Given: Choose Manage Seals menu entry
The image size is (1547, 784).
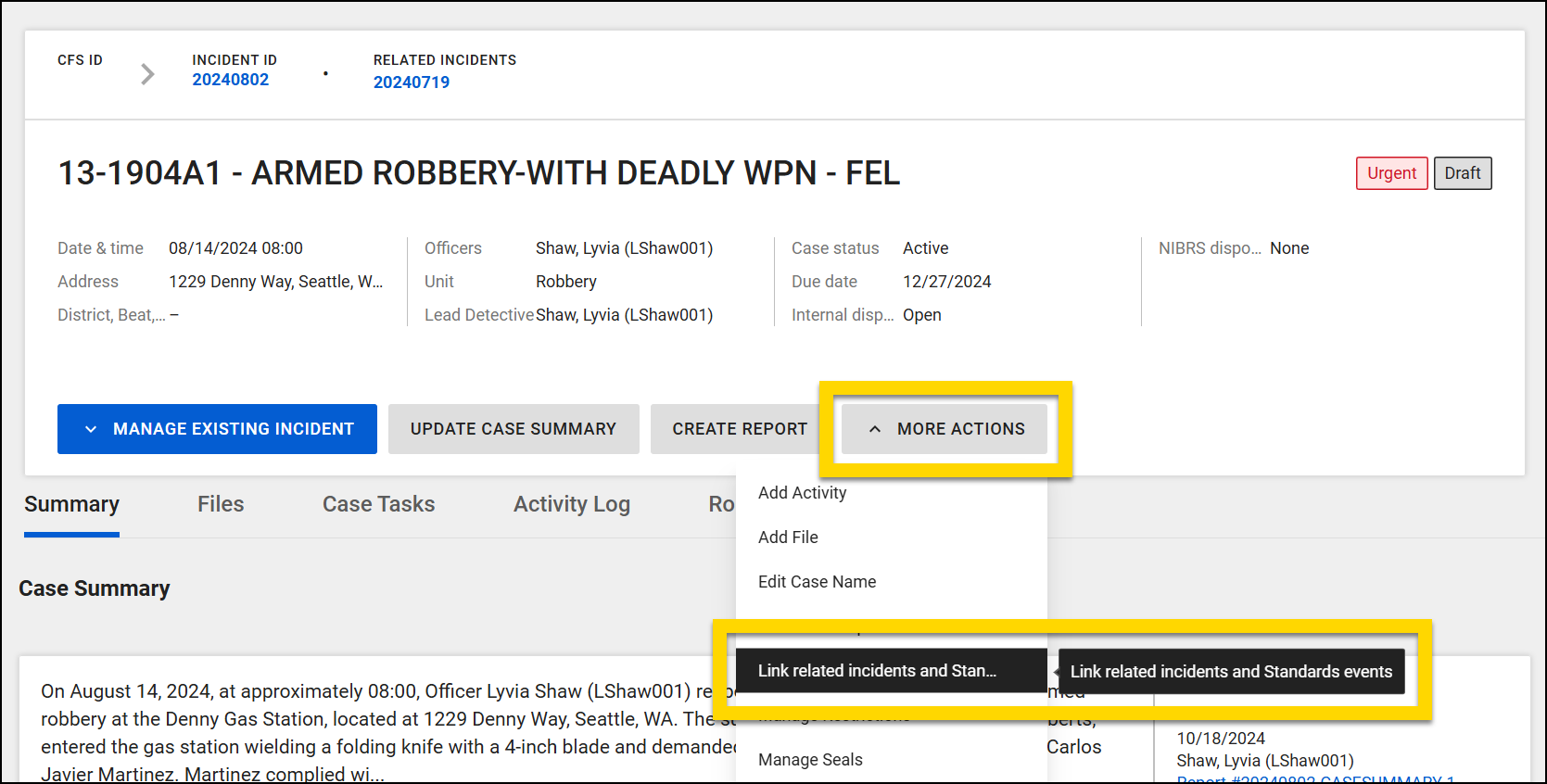Looking at the screenshot, I should (x=892, y=760).
